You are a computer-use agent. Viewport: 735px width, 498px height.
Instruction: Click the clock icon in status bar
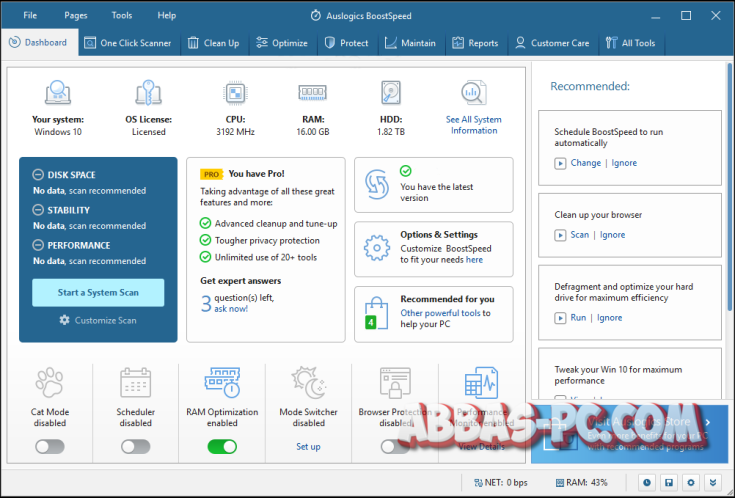pos(647,482)
